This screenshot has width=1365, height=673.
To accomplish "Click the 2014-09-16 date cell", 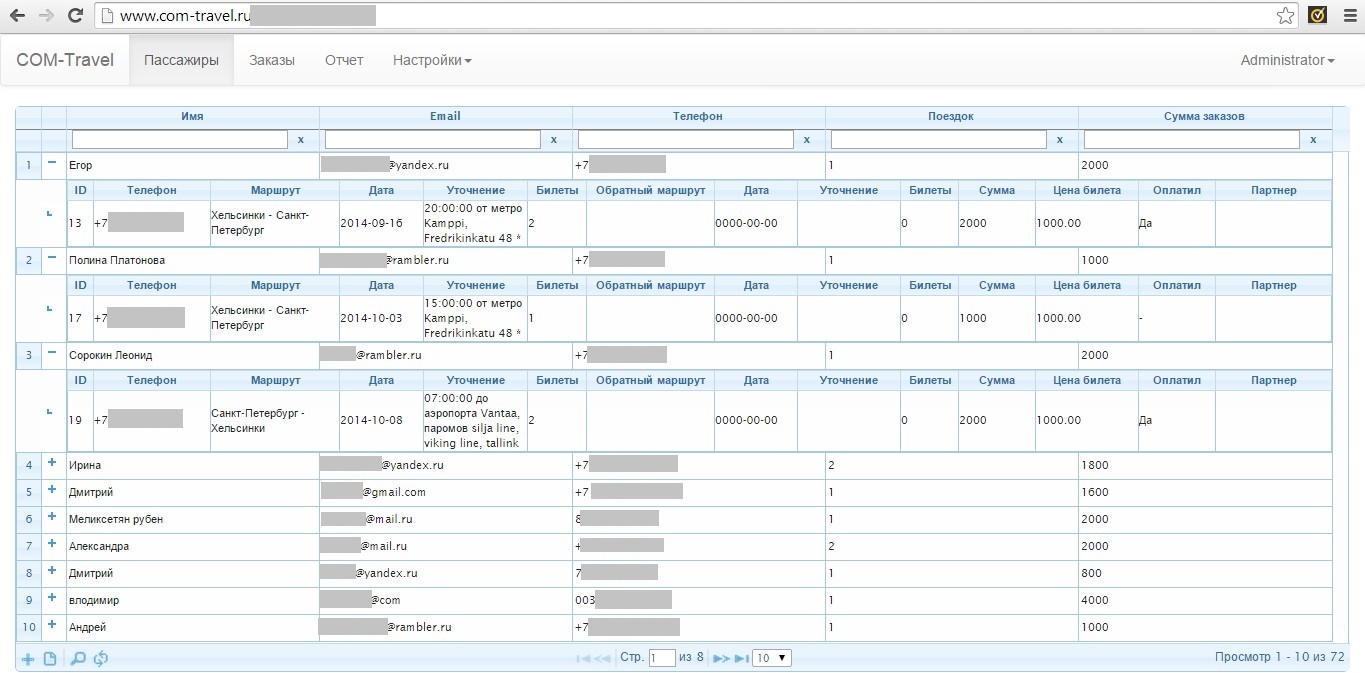I will click(381, 223).
